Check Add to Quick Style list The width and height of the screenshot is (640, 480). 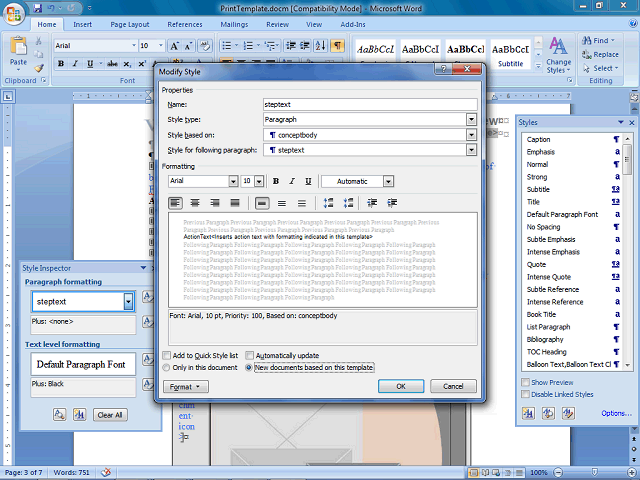[x=167, y=355]
